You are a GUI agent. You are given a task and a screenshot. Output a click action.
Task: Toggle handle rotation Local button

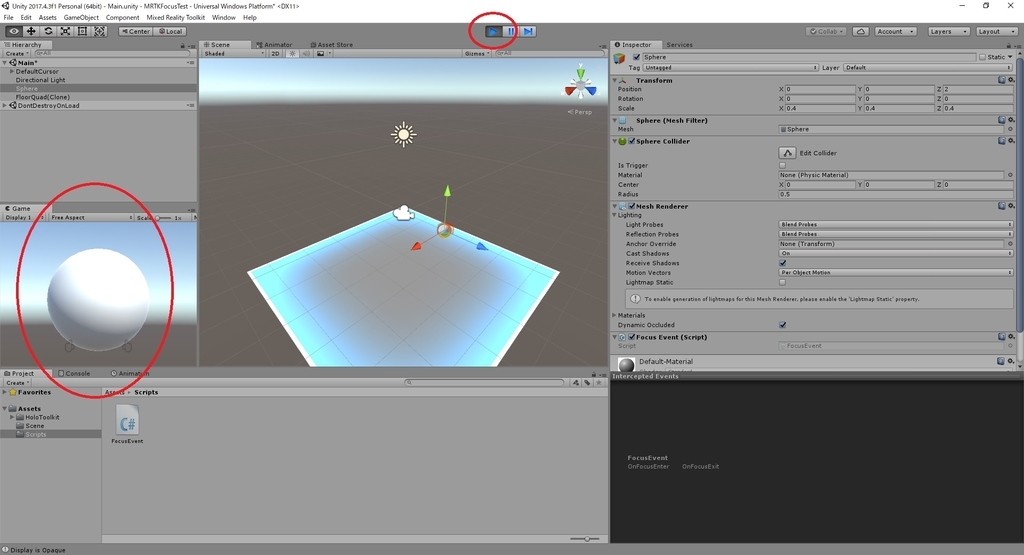(x=170, y=31)
